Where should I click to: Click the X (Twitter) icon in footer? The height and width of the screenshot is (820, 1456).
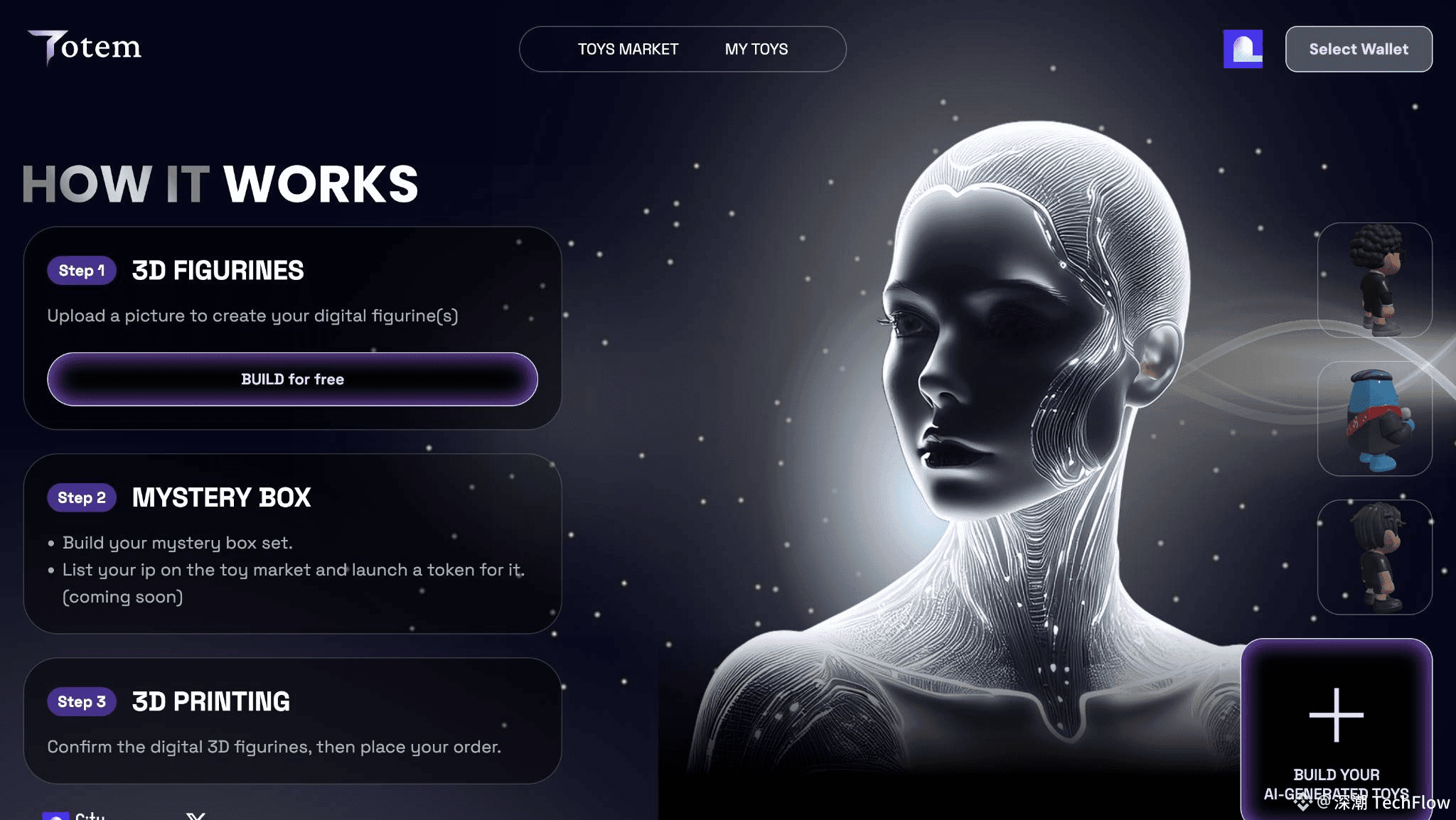tap(196, 816)
